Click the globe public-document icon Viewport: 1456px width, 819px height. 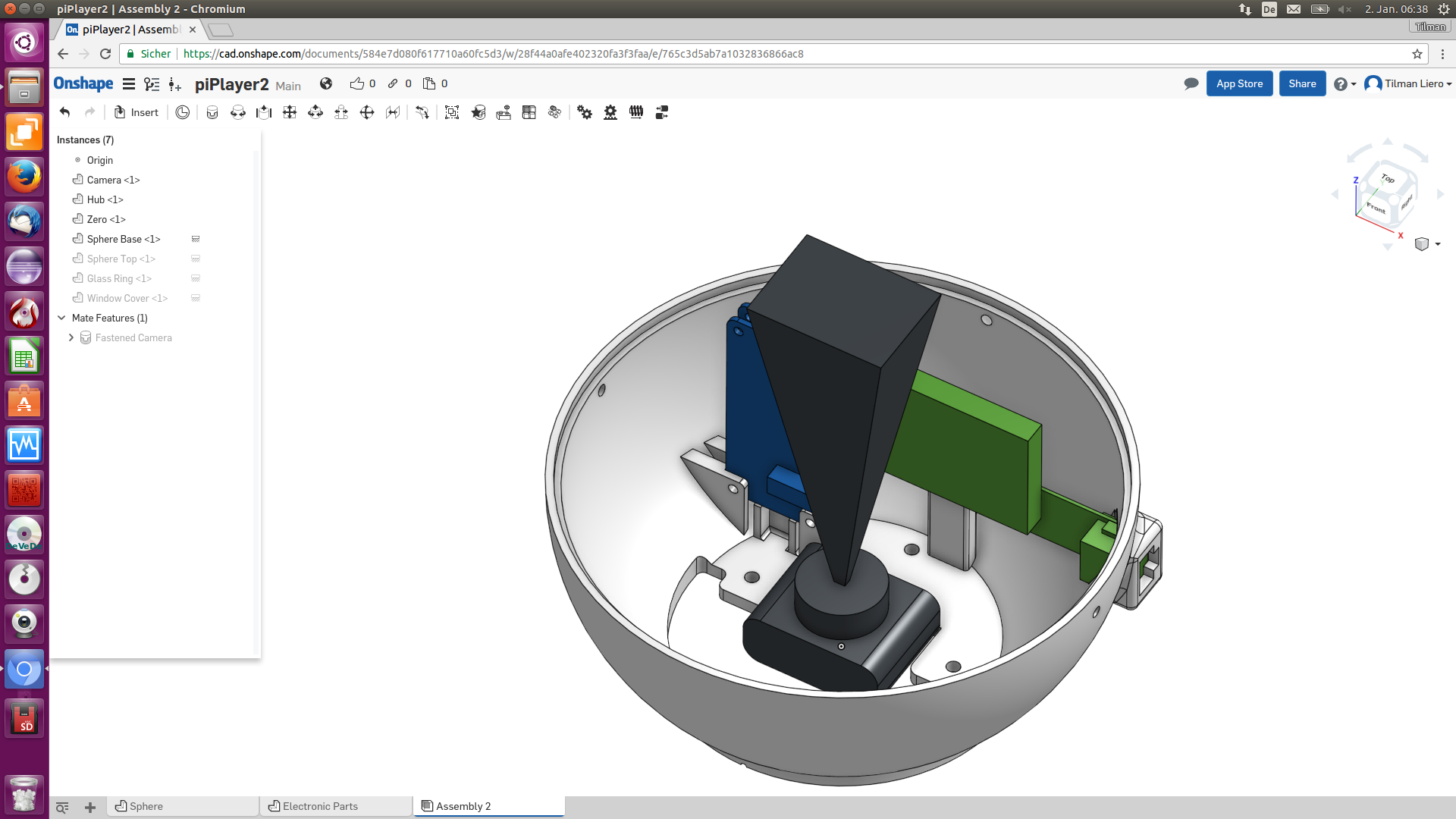pyautogui.click(x=326, y=83)
